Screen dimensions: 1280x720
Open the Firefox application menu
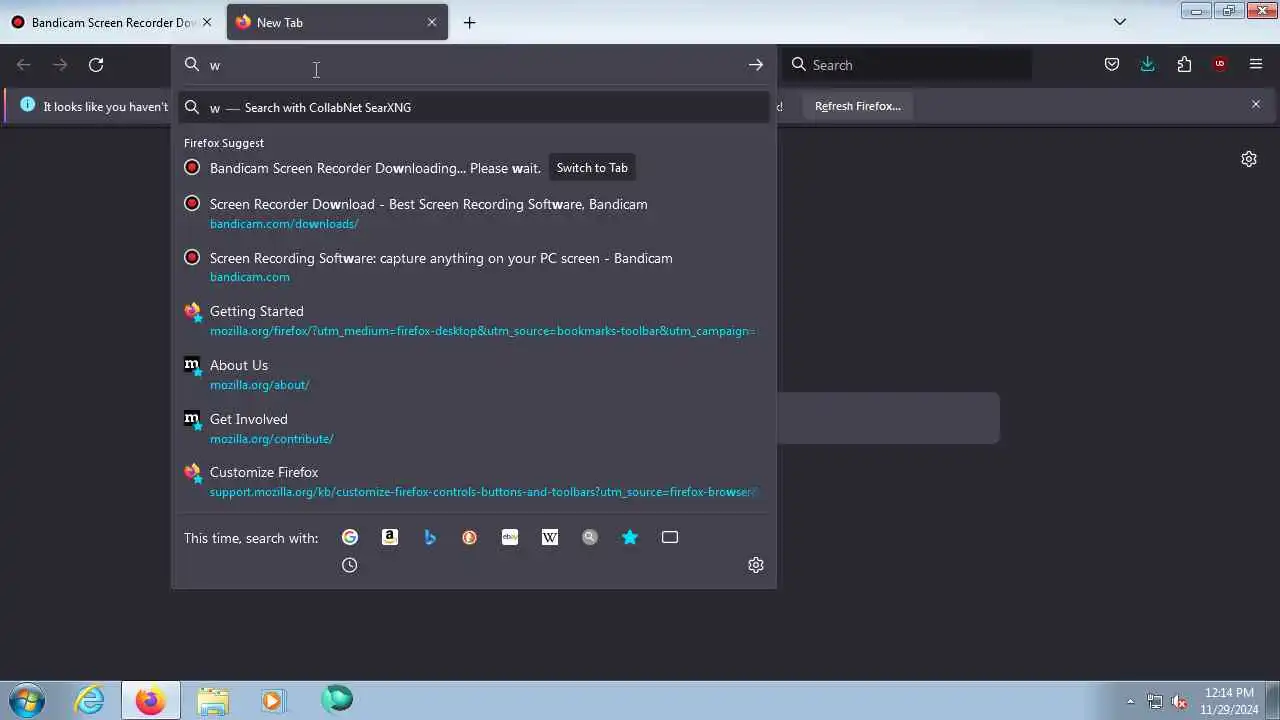[1256, 65]
